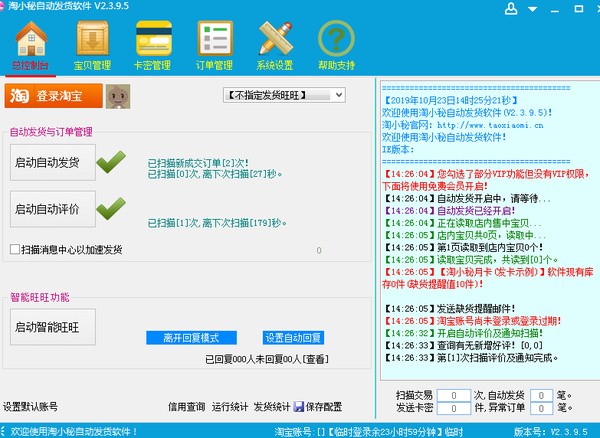Viewport: 600px width, 438px height.
Task: Click 设置自动回复 blue button
Action: point(292,338)
